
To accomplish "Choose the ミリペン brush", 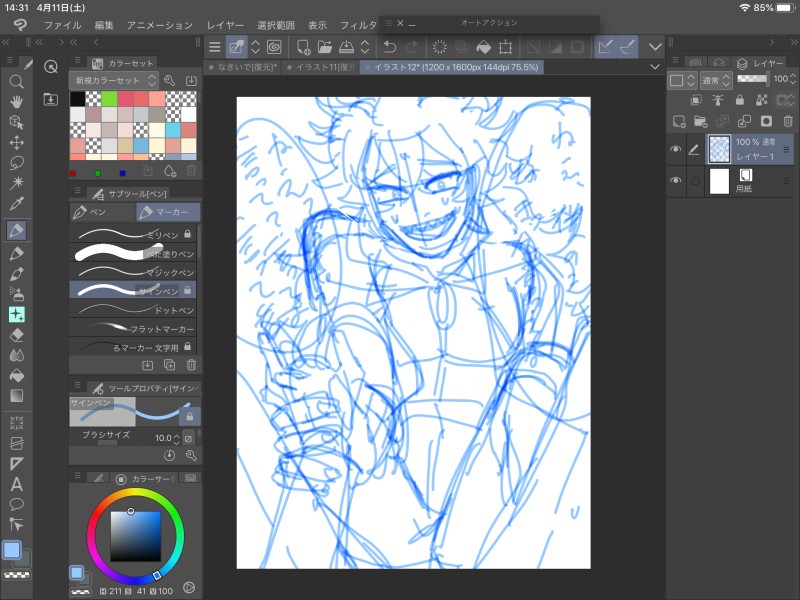I will point(133,234).
